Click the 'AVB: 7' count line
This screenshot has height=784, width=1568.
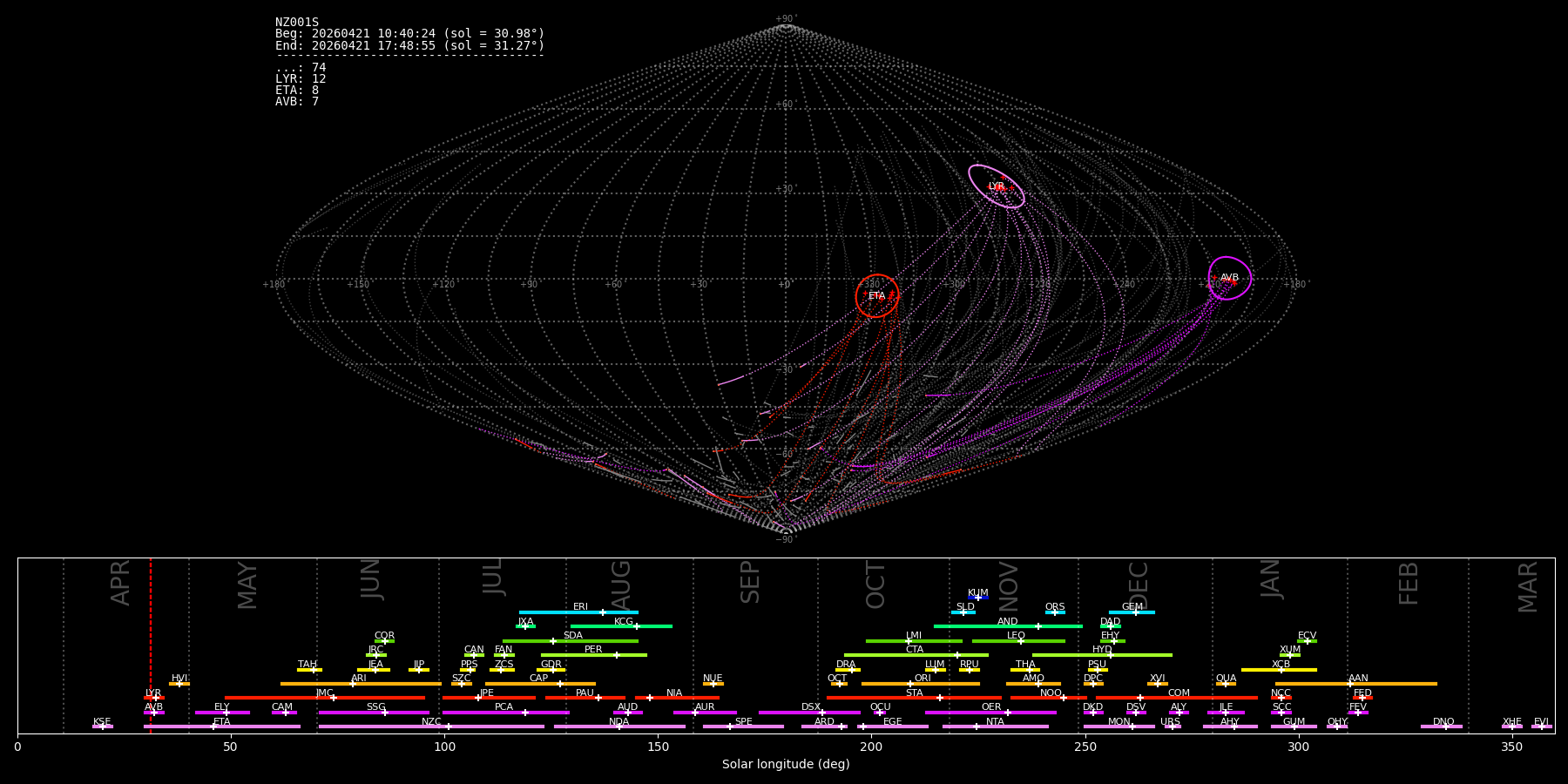click(297, 102)
